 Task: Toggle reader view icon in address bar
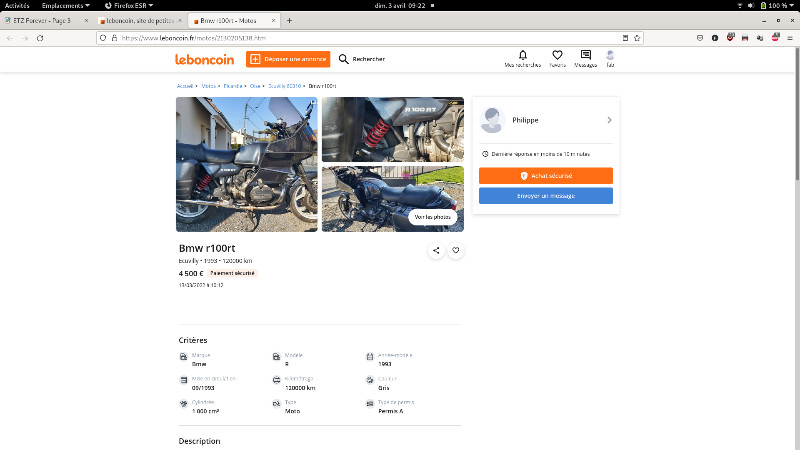click(x=625, y=38)
